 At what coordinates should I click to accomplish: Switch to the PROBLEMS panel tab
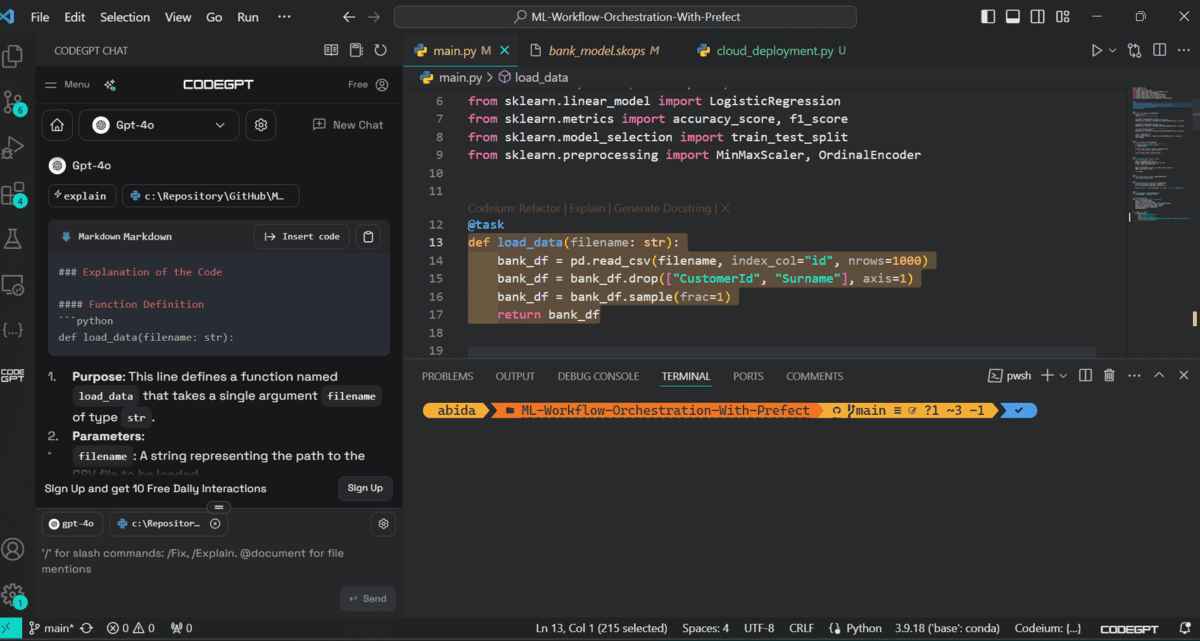pos(447,376)
